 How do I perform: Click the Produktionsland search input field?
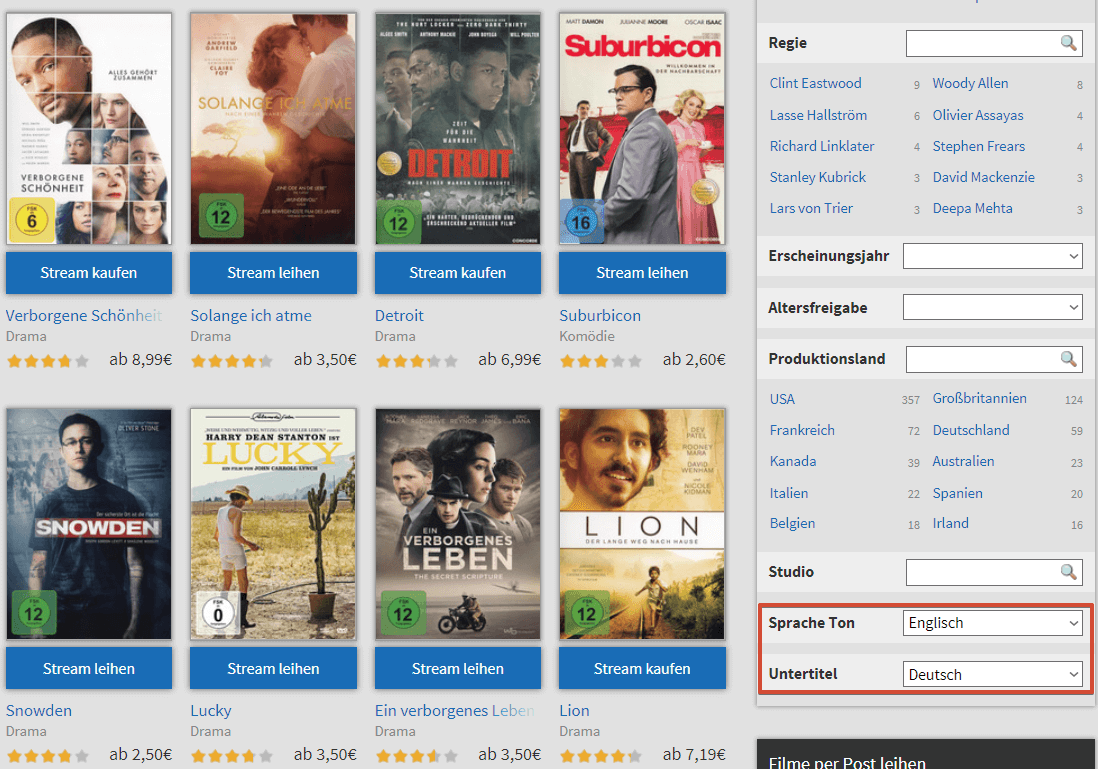coord(994,360)
